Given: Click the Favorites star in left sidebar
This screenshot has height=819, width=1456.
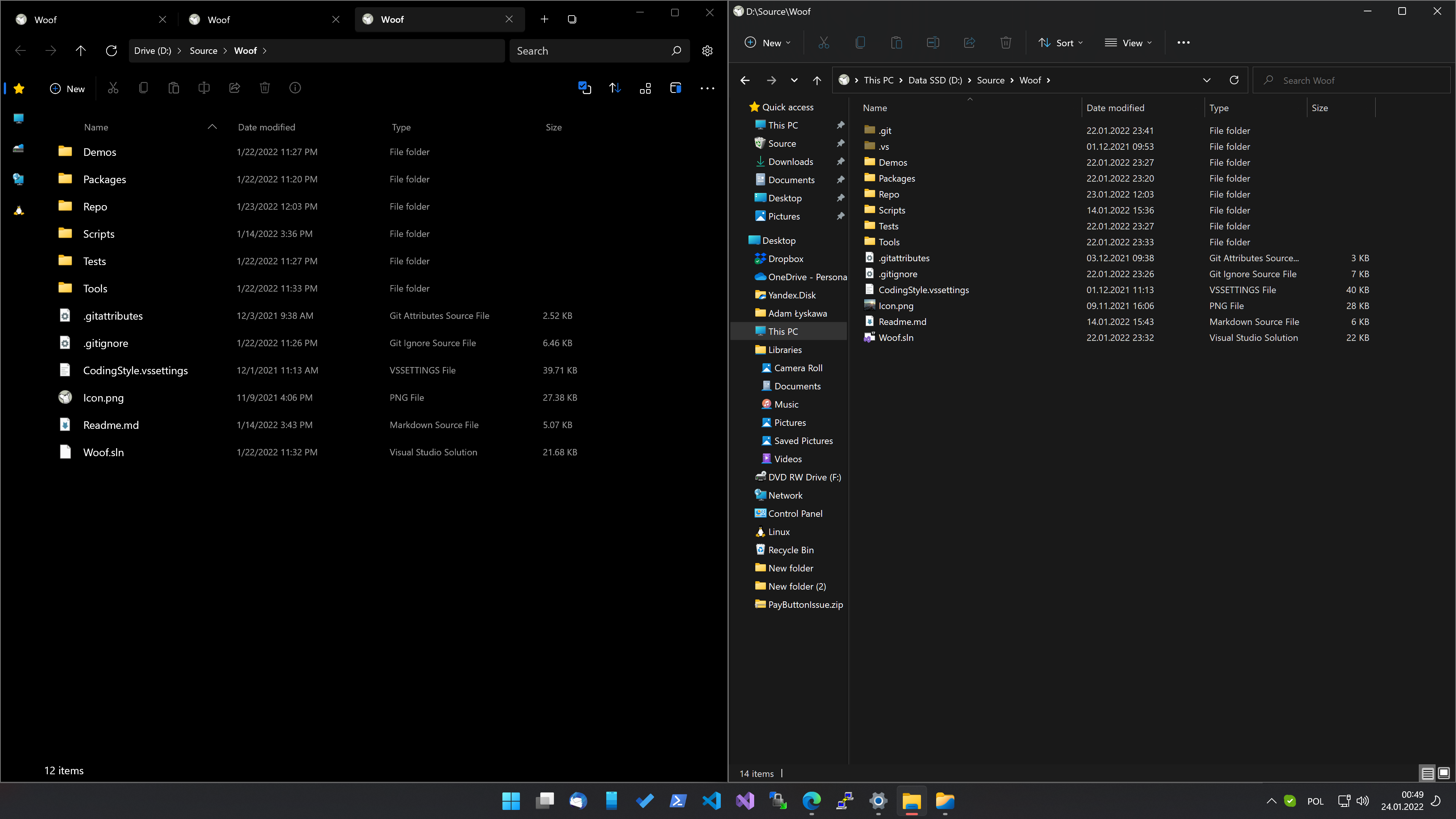Looking at the screenshot, I should pyautogui.click(x=19, y=88).
